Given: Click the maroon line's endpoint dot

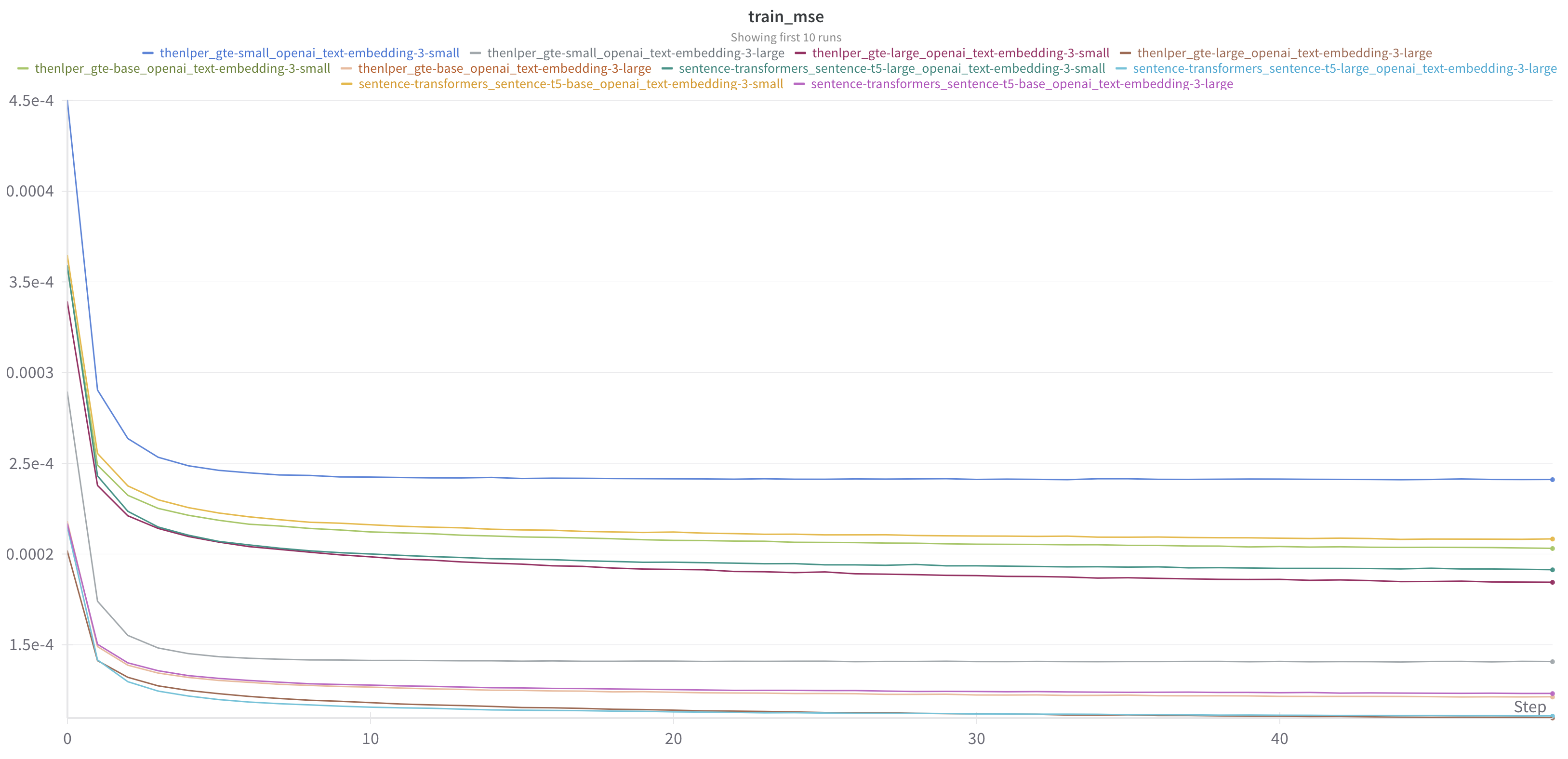Looking at the screenshot, I should [1552, 582].
